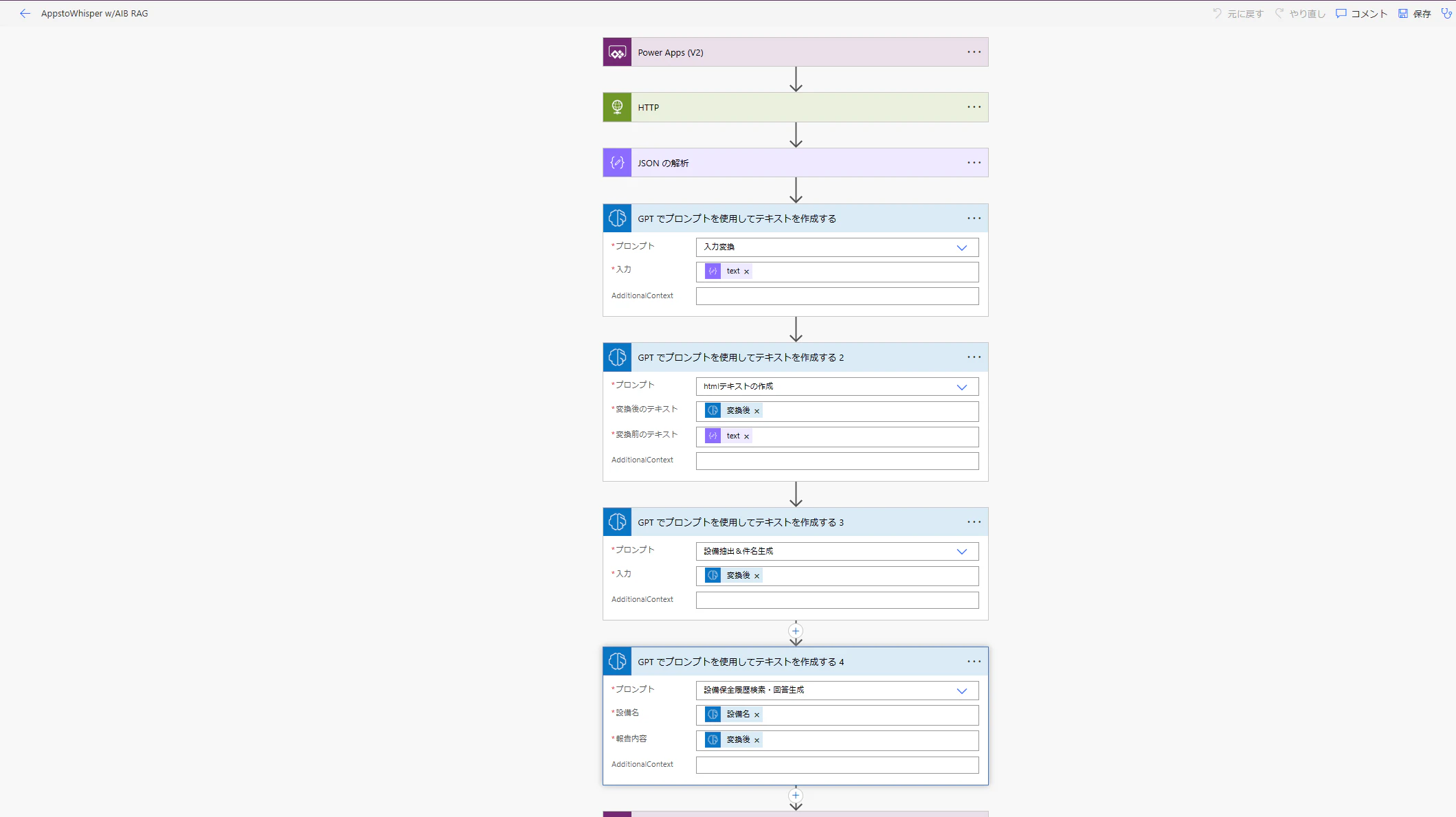Click AdditionalContext field in GPT action 3
Screen dimensions: 1456x817
tap(837, 601)
